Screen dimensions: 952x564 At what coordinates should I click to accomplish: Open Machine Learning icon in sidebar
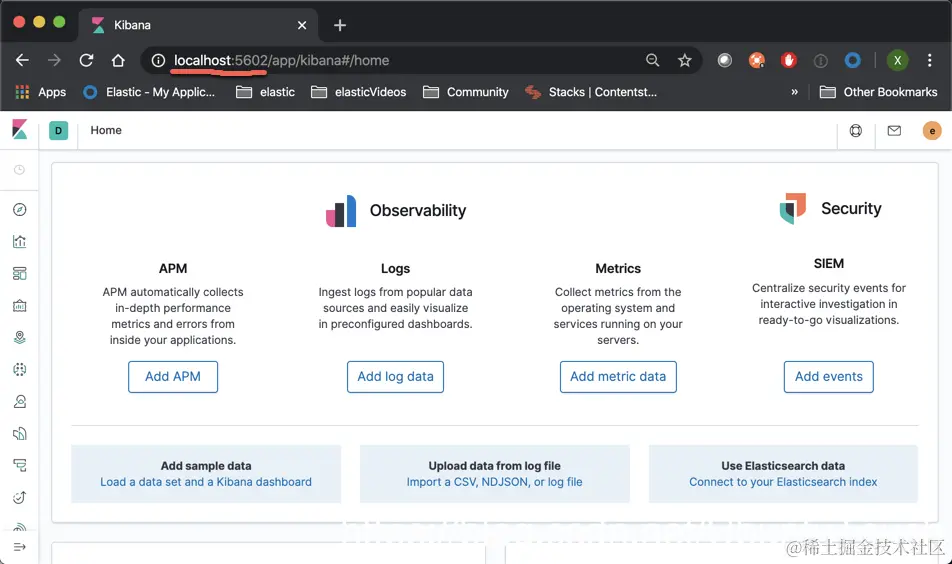point(19,369)
